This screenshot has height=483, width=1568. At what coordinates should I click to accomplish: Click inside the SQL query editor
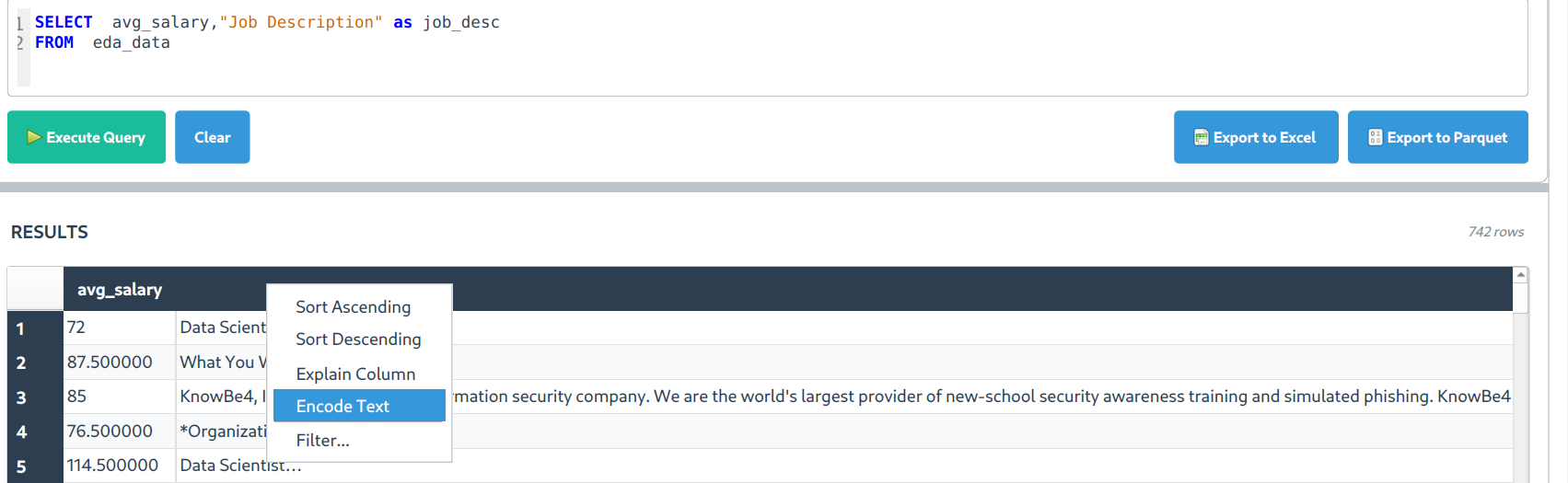click(x=737, y=55)
